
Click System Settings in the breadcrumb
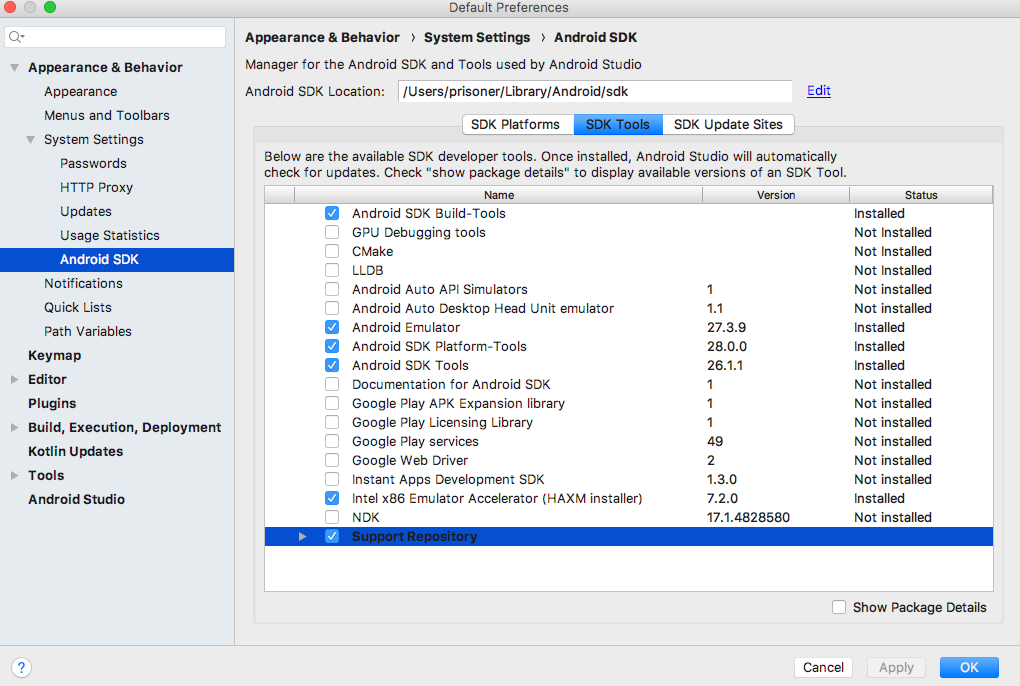(477, 38)
